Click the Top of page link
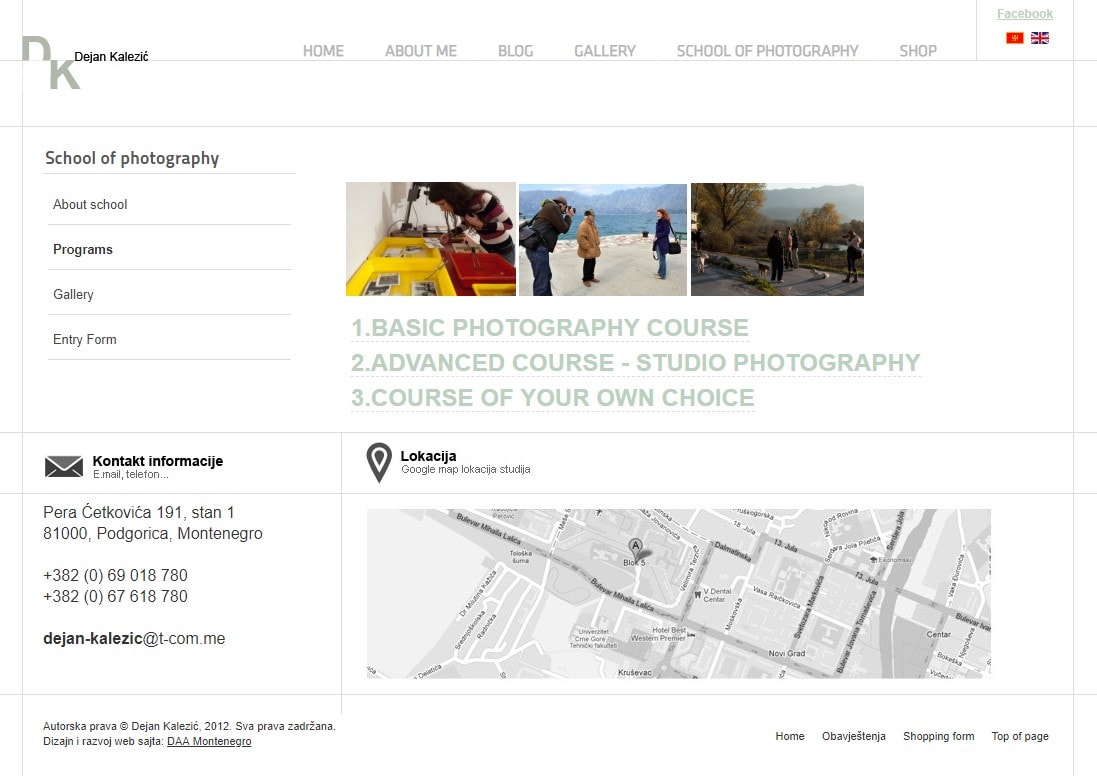Viewport: 1097px width, 776px height. click(1020, 736)
